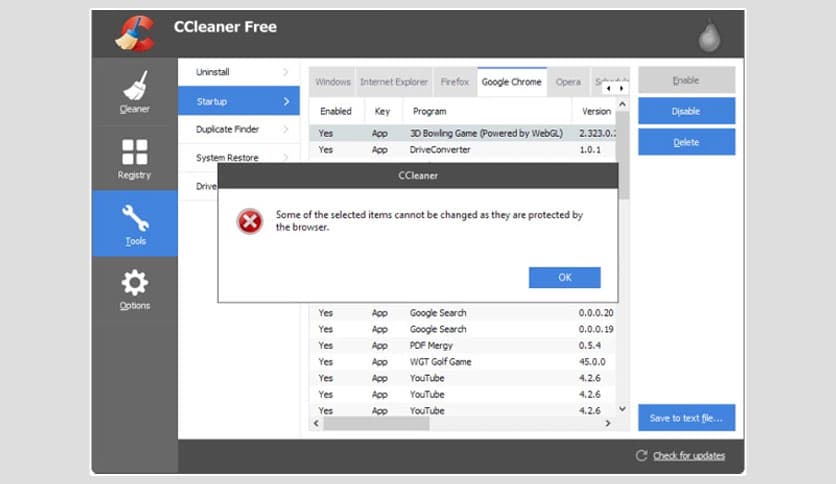
Task: Open the Opera startup tab
Action: [568, 82]
